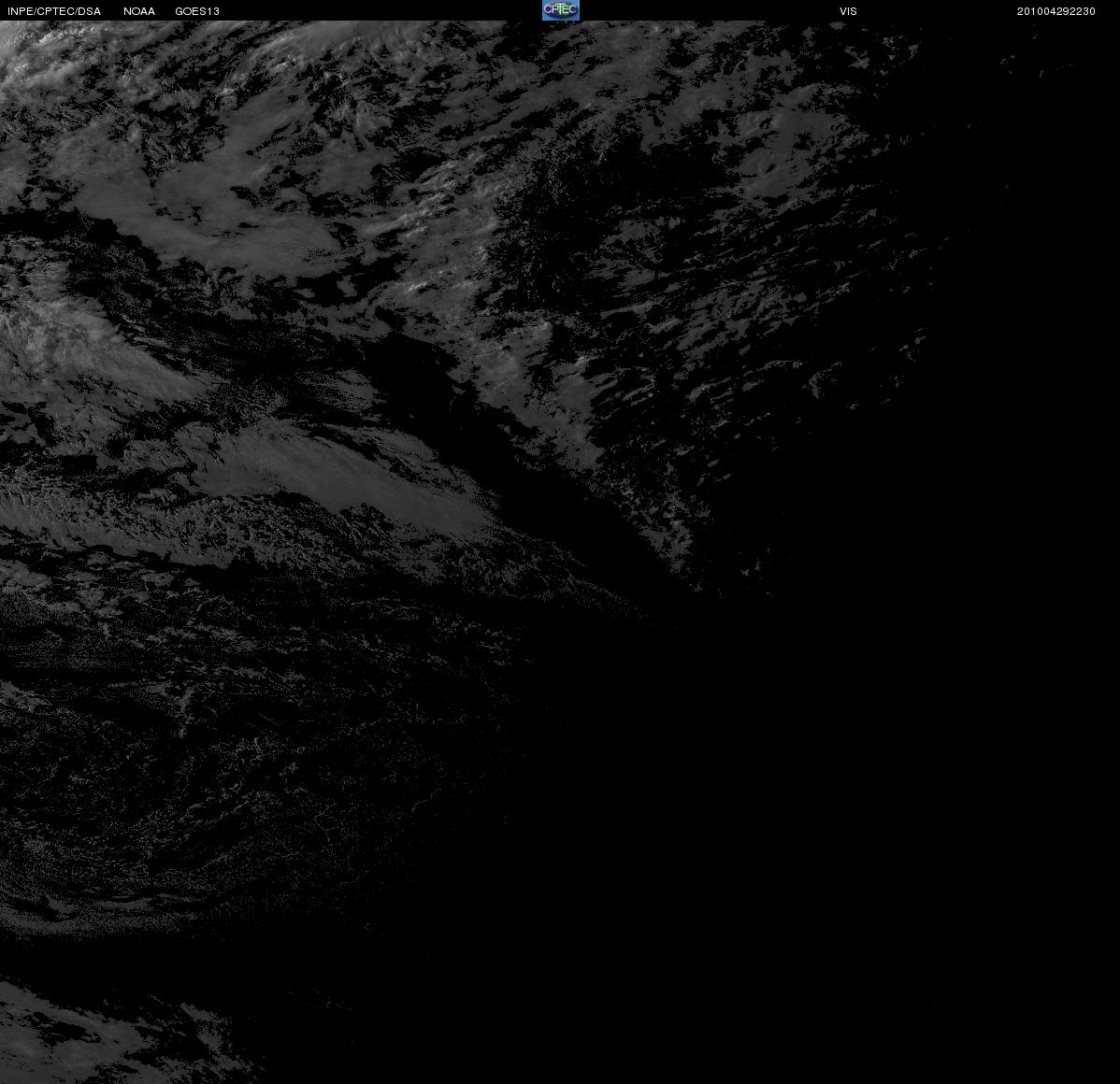Image resolution: width=1120 pixels, height=1084 pixels.
Task: Click the GOES13 satellite label
Action: pyautogui.click(x=197, y=11)
